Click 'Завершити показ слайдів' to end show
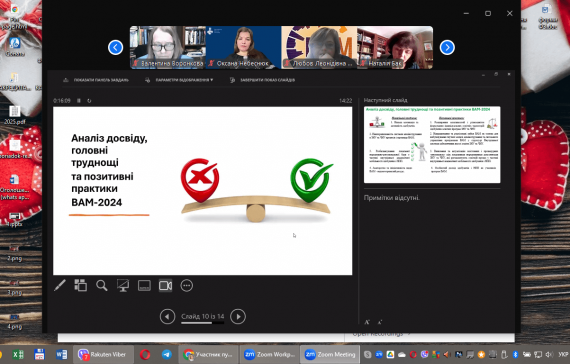This screenshot has width=570, height=364. pyautogui.click(x=262, y=80)
